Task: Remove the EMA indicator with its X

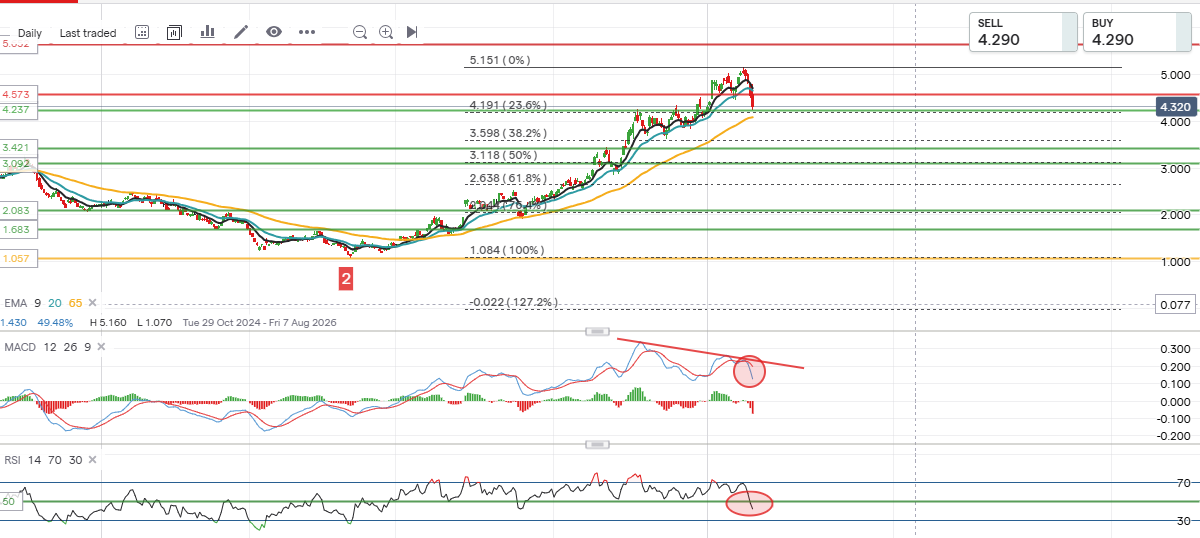Action: click(93, 302)
